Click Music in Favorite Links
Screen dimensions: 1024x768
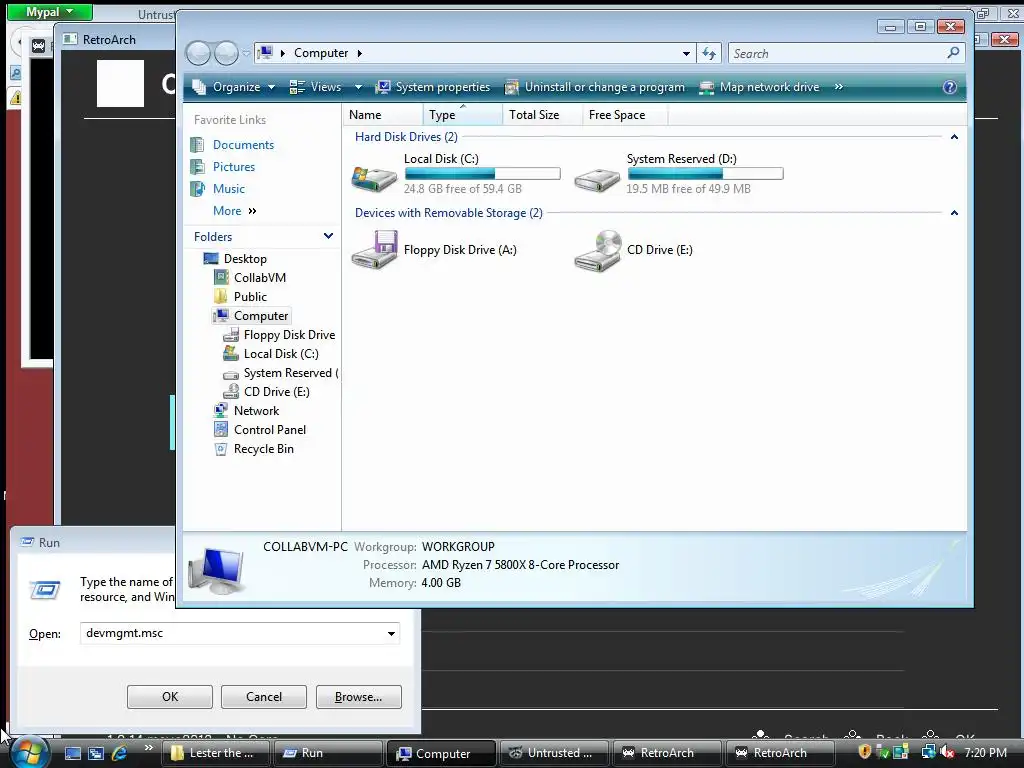[x=229, y=189]
